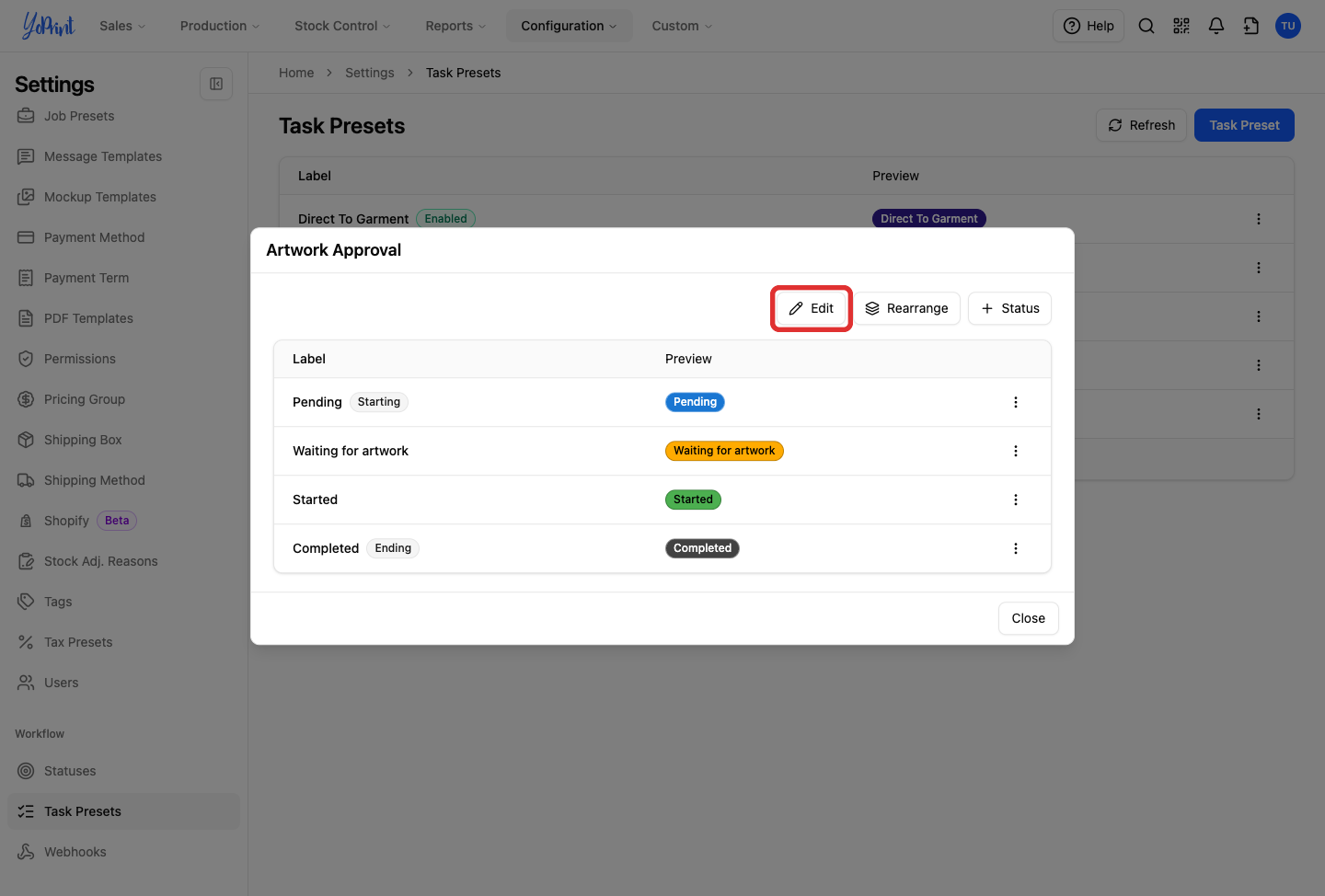Viewport: 1325px width, 896px height.
Task: Open options menu for Waiting for artwork row
Action: click(1016, 451)
